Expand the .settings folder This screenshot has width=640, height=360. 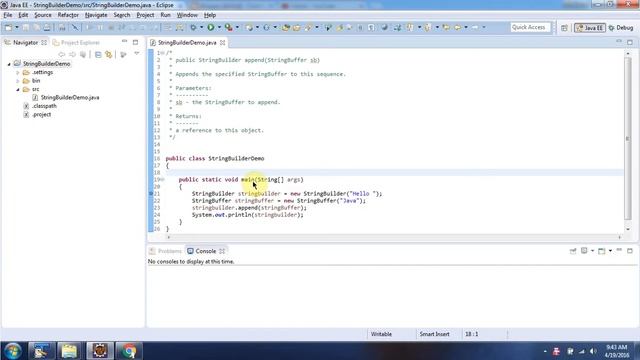click(18, 72)
